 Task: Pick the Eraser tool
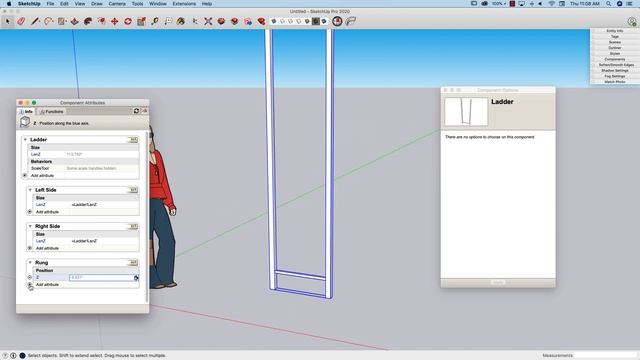pyautogui.click(x=21, y=21)
